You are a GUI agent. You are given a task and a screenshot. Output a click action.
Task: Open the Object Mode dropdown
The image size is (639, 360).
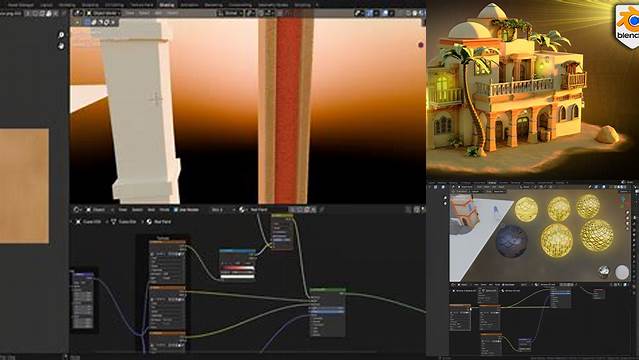point(103,13)
